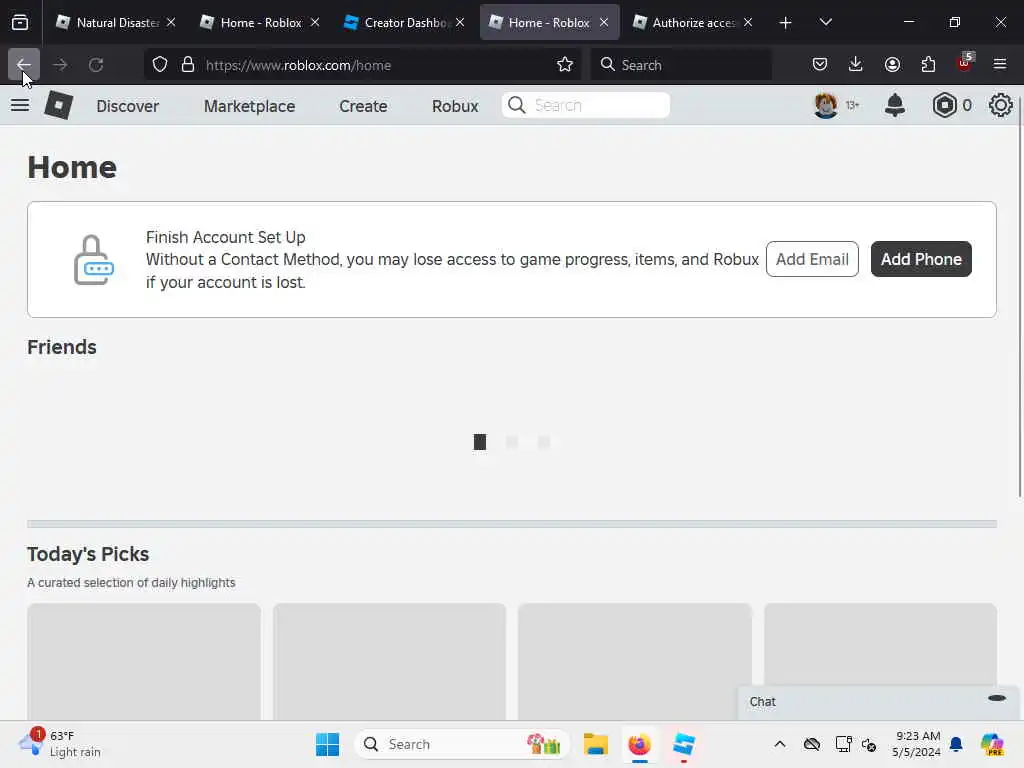Click the Windows taskbar Search box
This screenshot has width=1024, height=768.
(462, 744)
